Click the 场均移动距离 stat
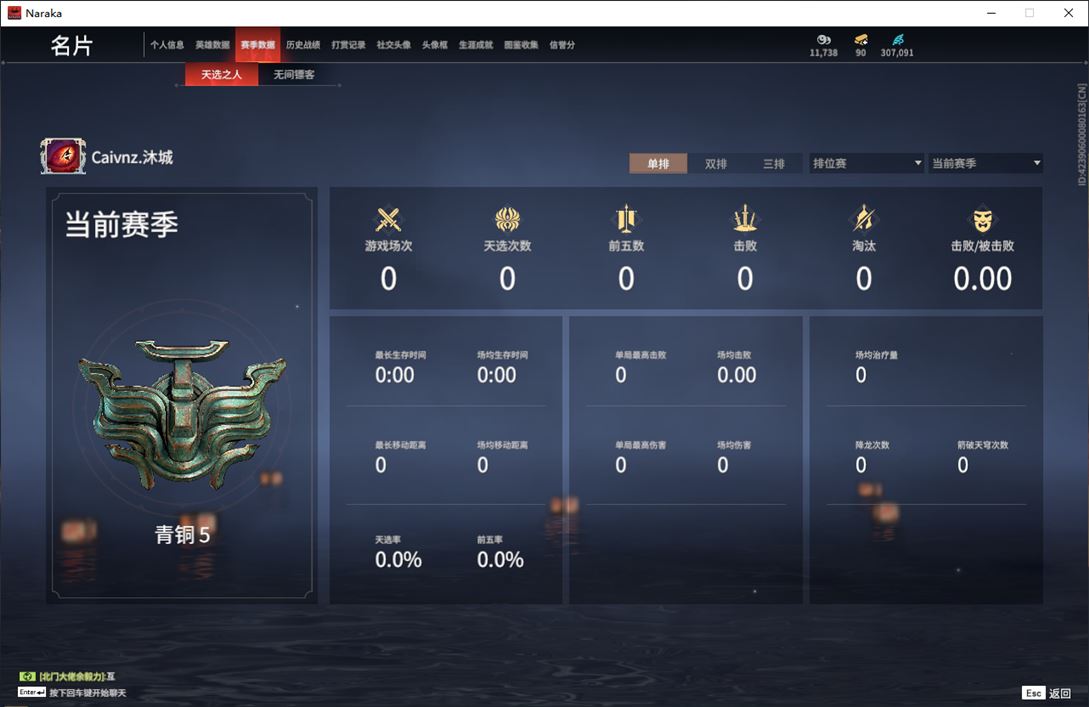Viewport: 1089px width, 707px height. coord(501,458)
